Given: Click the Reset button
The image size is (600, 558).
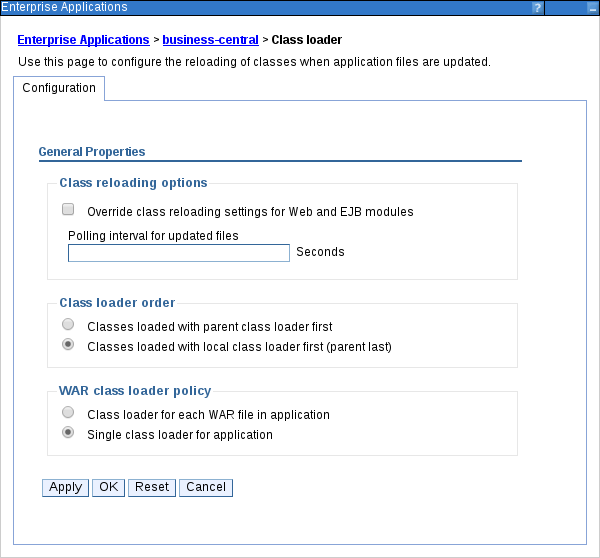Looking at the screenshot, I should [x=152, y=487].
